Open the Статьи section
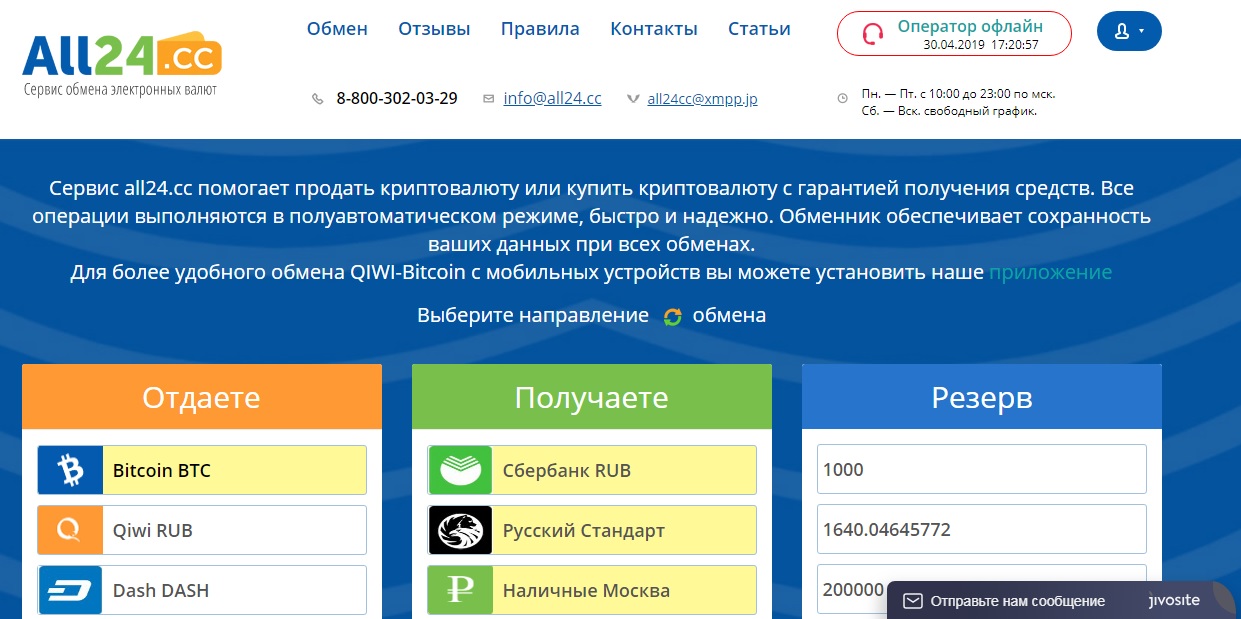The height and width of the screenshot is (619, 1241). coord(759,29)
